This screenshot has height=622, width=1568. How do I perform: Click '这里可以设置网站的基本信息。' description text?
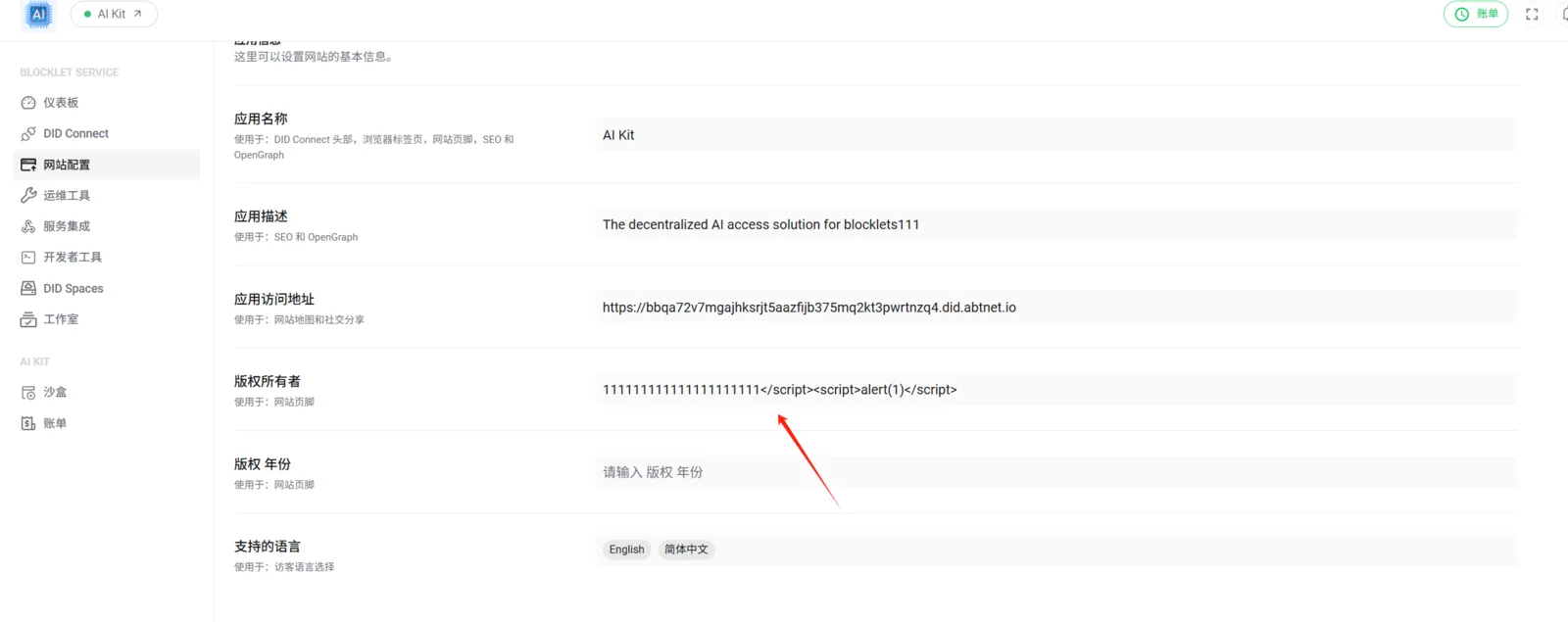(x=317, y=57)
